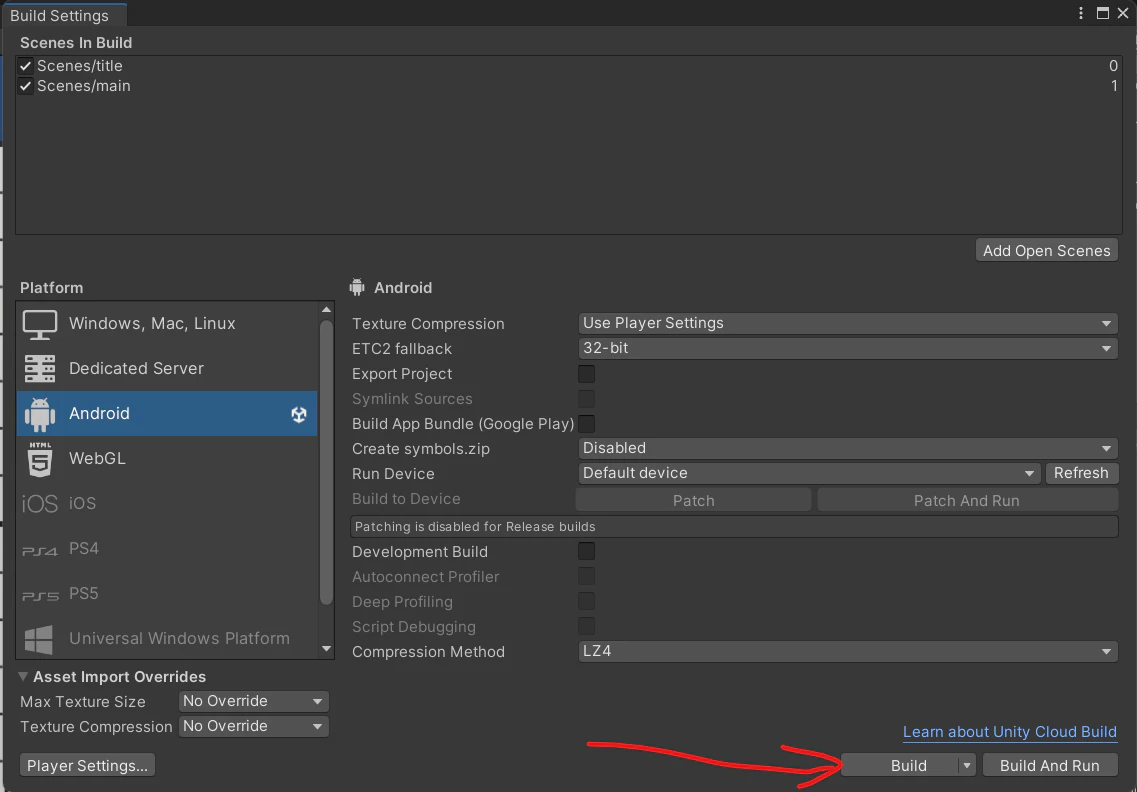Screen dimensions: 1137x792
Task: Open the Compression Method LZ4 dropdown
Action: [x=848, y=651]
